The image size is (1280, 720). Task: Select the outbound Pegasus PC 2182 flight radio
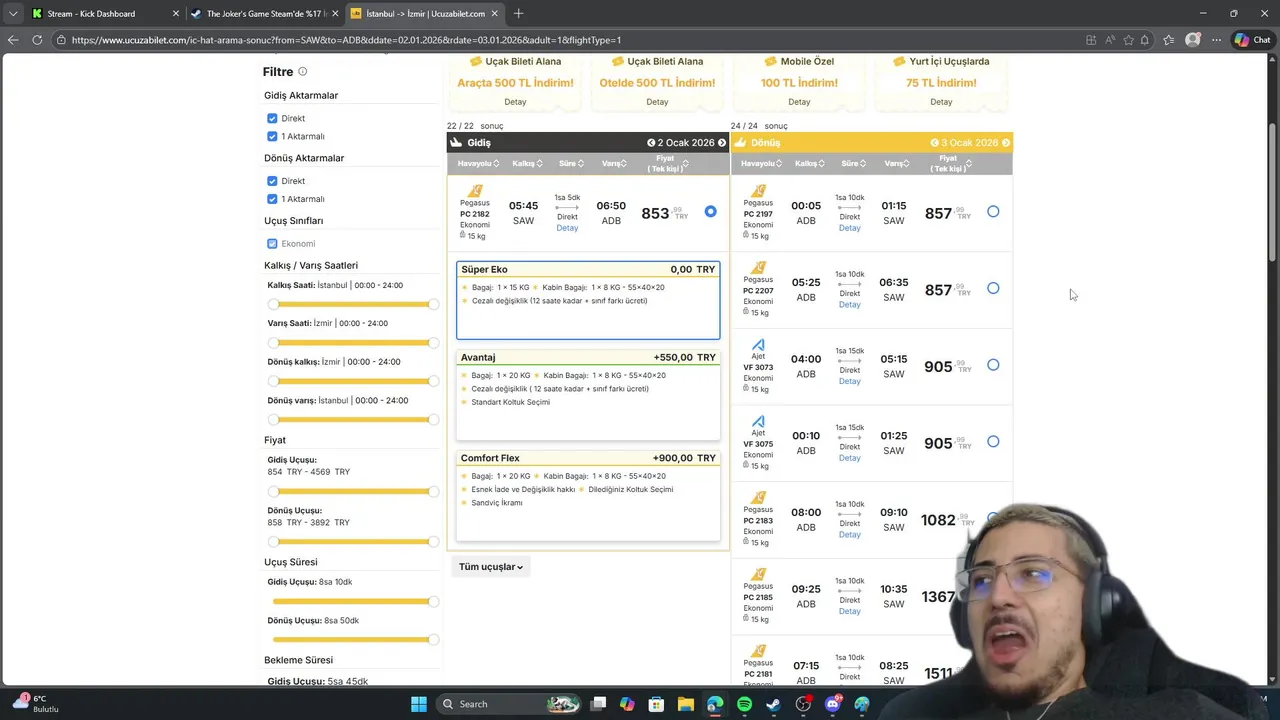click(x=710, y=211)
